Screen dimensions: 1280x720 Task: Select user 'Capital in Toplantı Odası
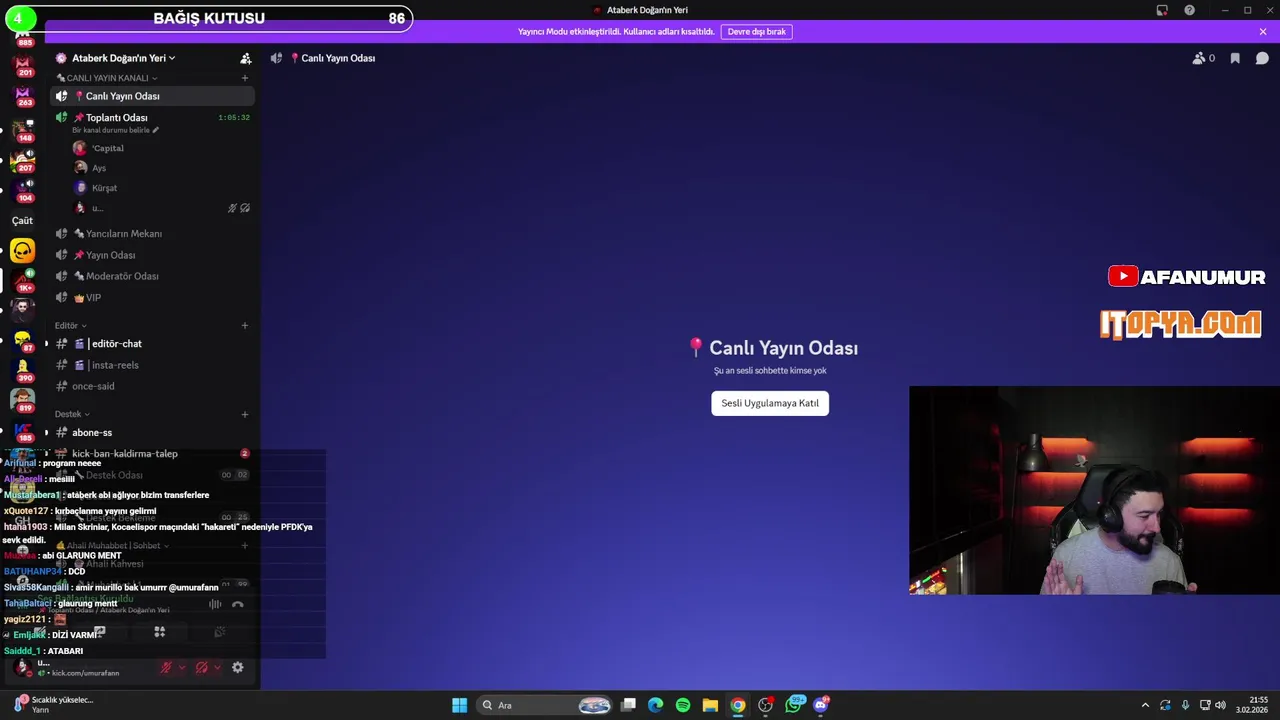99,148
